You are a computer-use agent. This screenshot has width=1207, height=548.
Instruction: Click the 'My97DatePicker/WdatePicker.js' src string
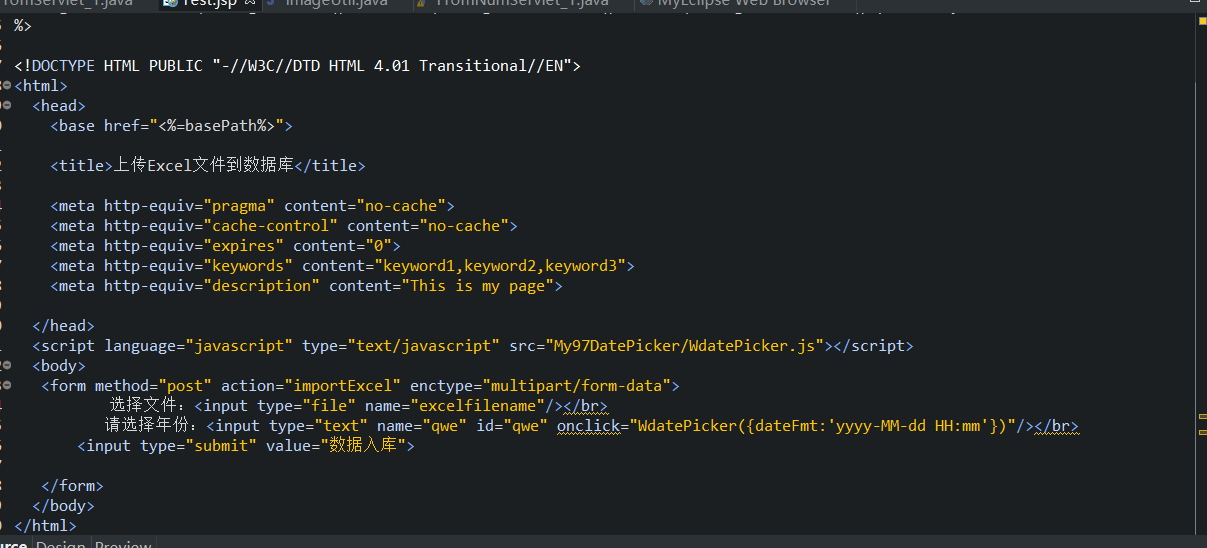(684, 346)
